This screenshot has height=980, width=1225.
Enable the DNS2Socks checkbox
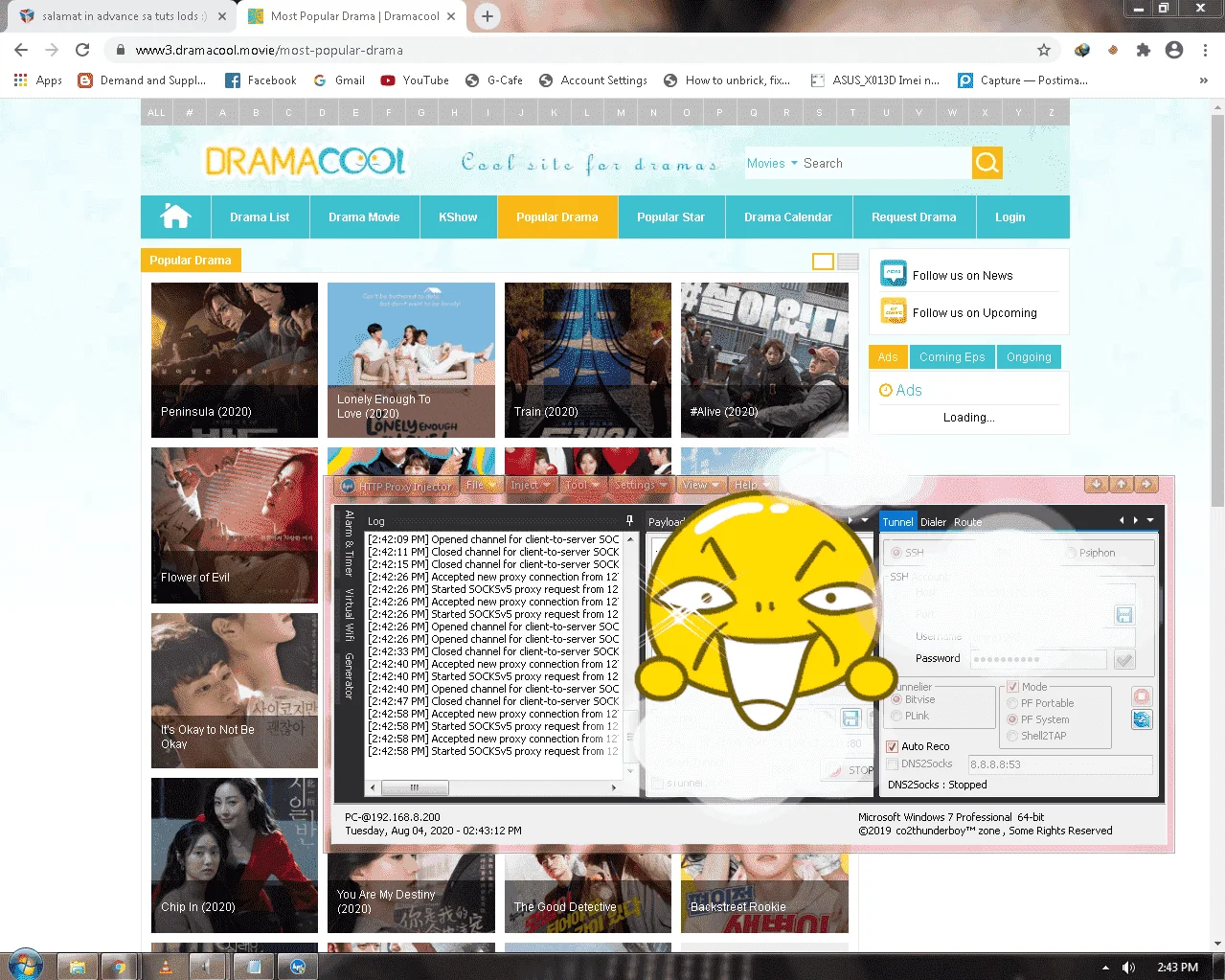892,763
